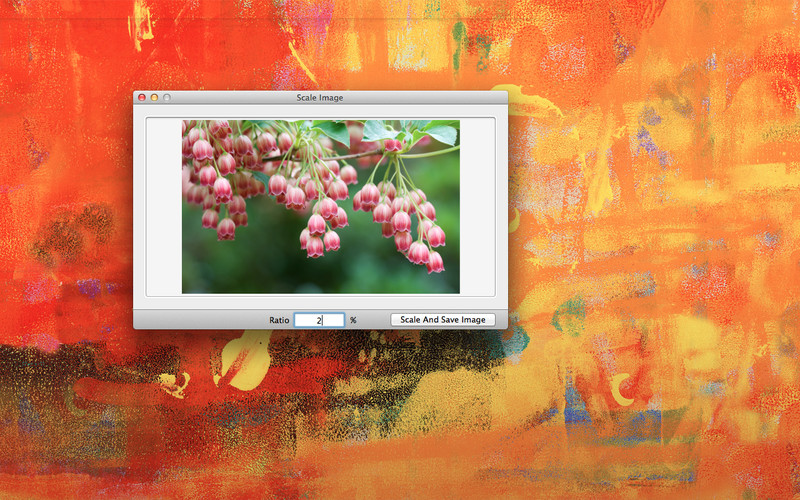Click the Scale Image window title
The width and height of the screenshot is (800, 500).
coord(320,97)
